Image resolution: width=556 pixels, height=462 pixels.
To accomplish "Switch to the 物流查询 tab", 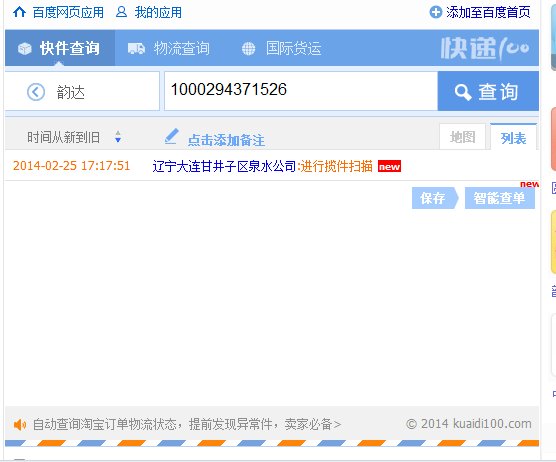I will pos(169,48).
